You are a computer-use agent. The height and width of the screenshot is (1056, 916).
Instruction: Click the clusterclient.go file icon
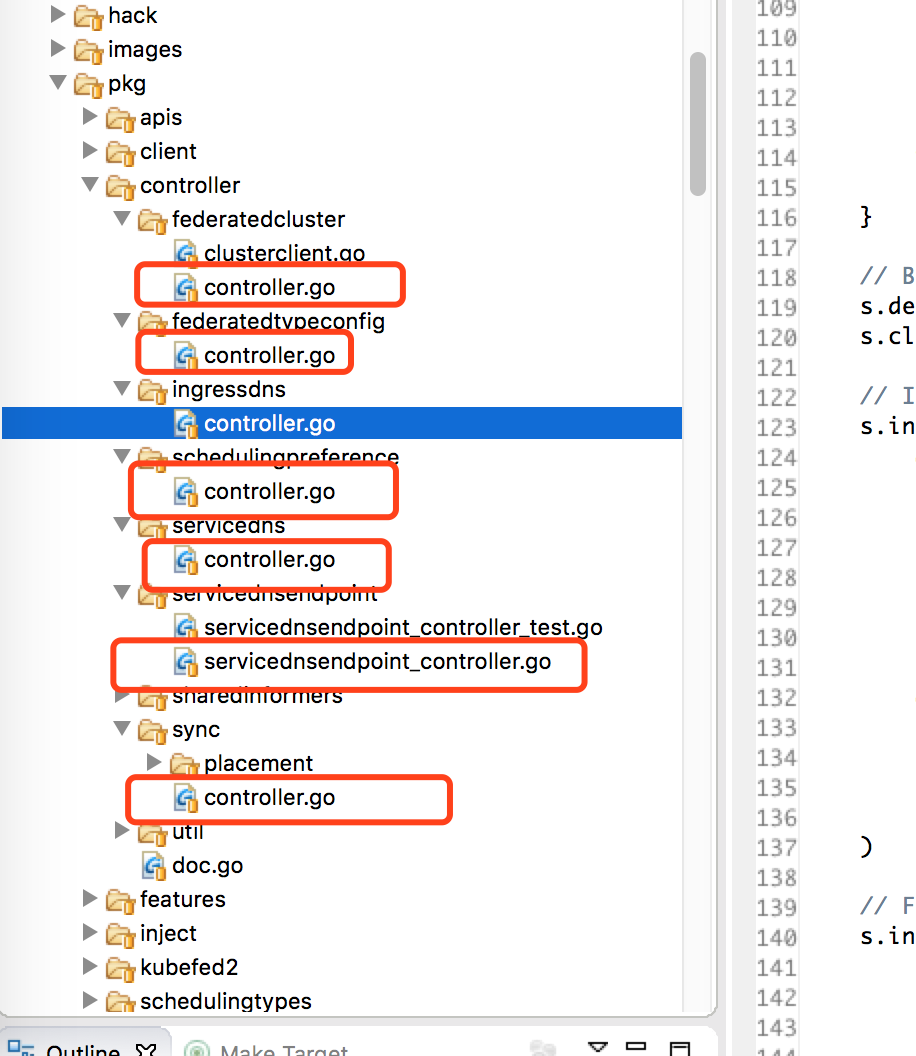click(186, 254)
